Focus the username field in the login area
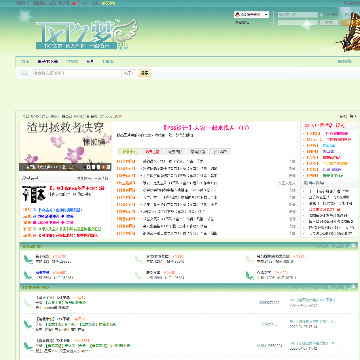This screenshot has width=360, height=360. (298, 15)
